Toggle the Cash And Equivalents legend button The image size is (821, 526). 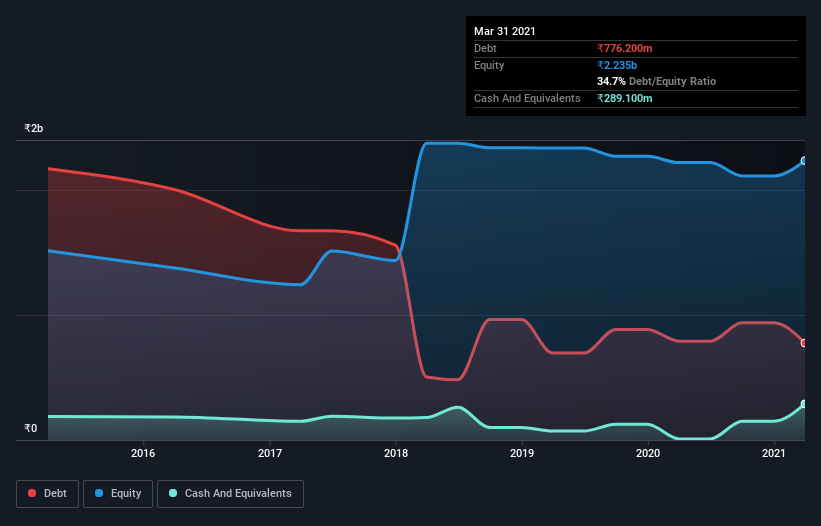click(x=230, y=494)
